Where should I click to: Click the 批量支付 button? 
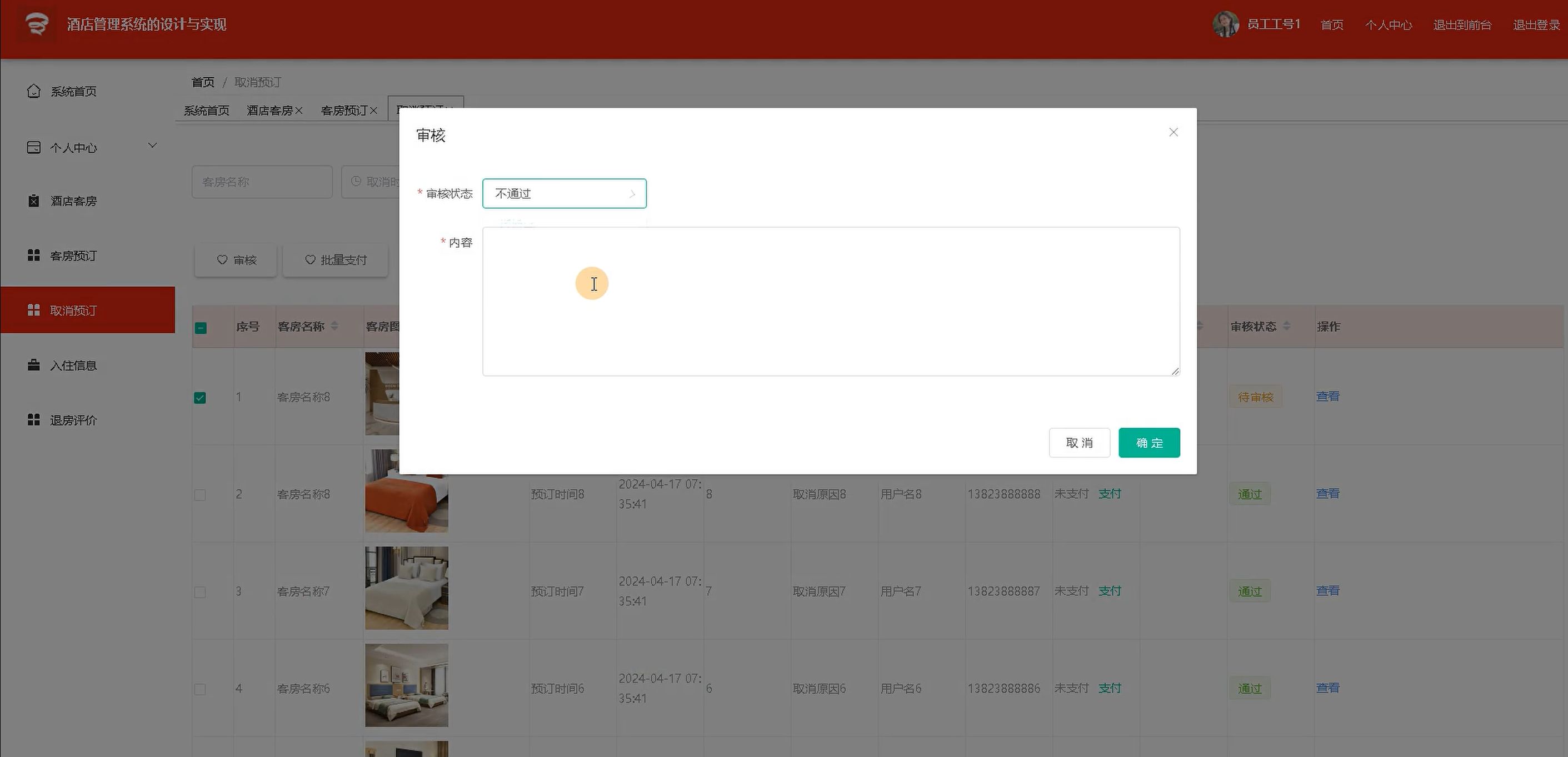(336, 260)
